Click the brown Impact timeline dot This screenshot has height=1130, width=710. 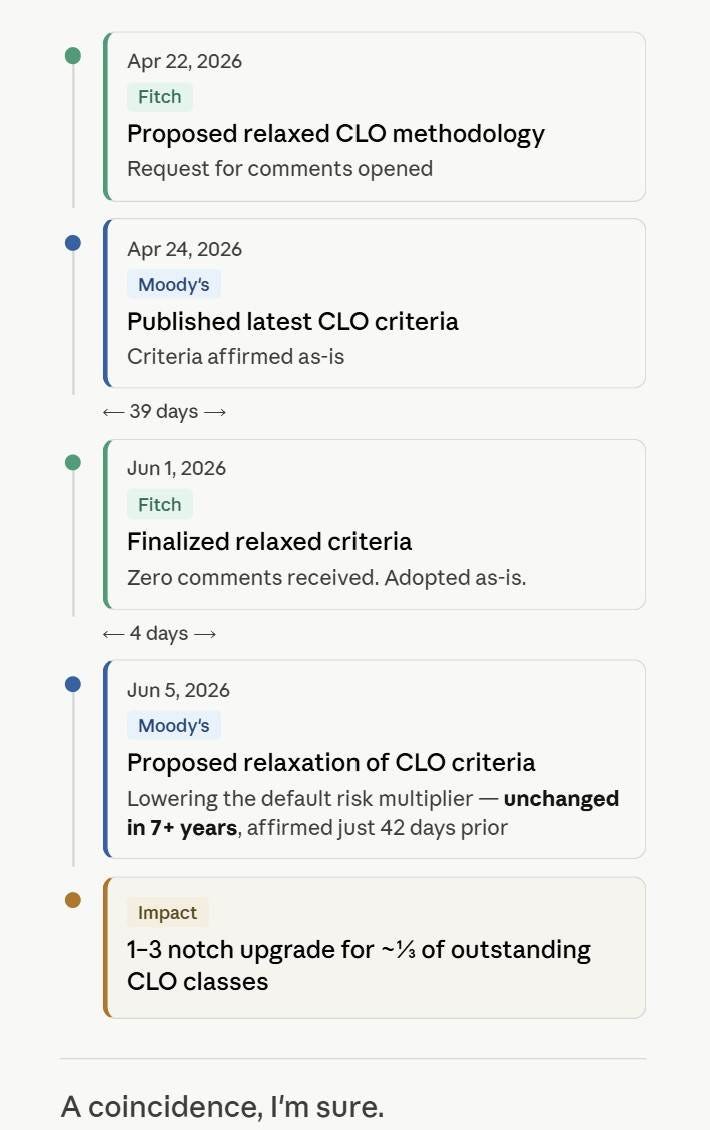tap(73, 899)
